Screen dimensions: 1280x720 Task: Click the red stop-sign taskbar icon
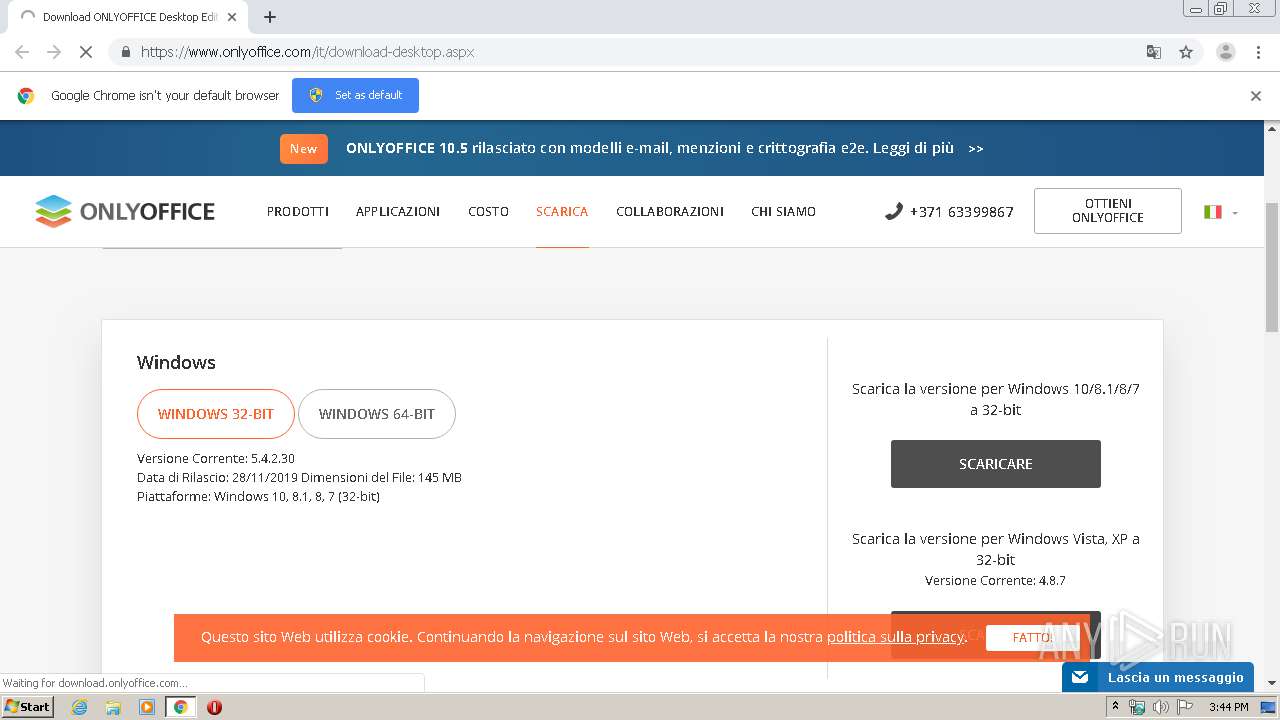click(x=214, y=707)
